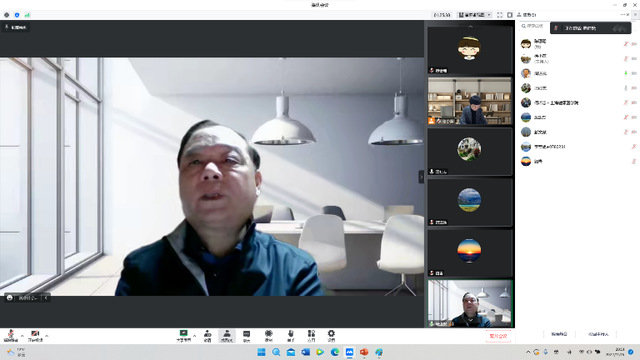Unmute the microphone in the meeting toolbar
This screenshot has width=640, height=360.
[11, 336]
